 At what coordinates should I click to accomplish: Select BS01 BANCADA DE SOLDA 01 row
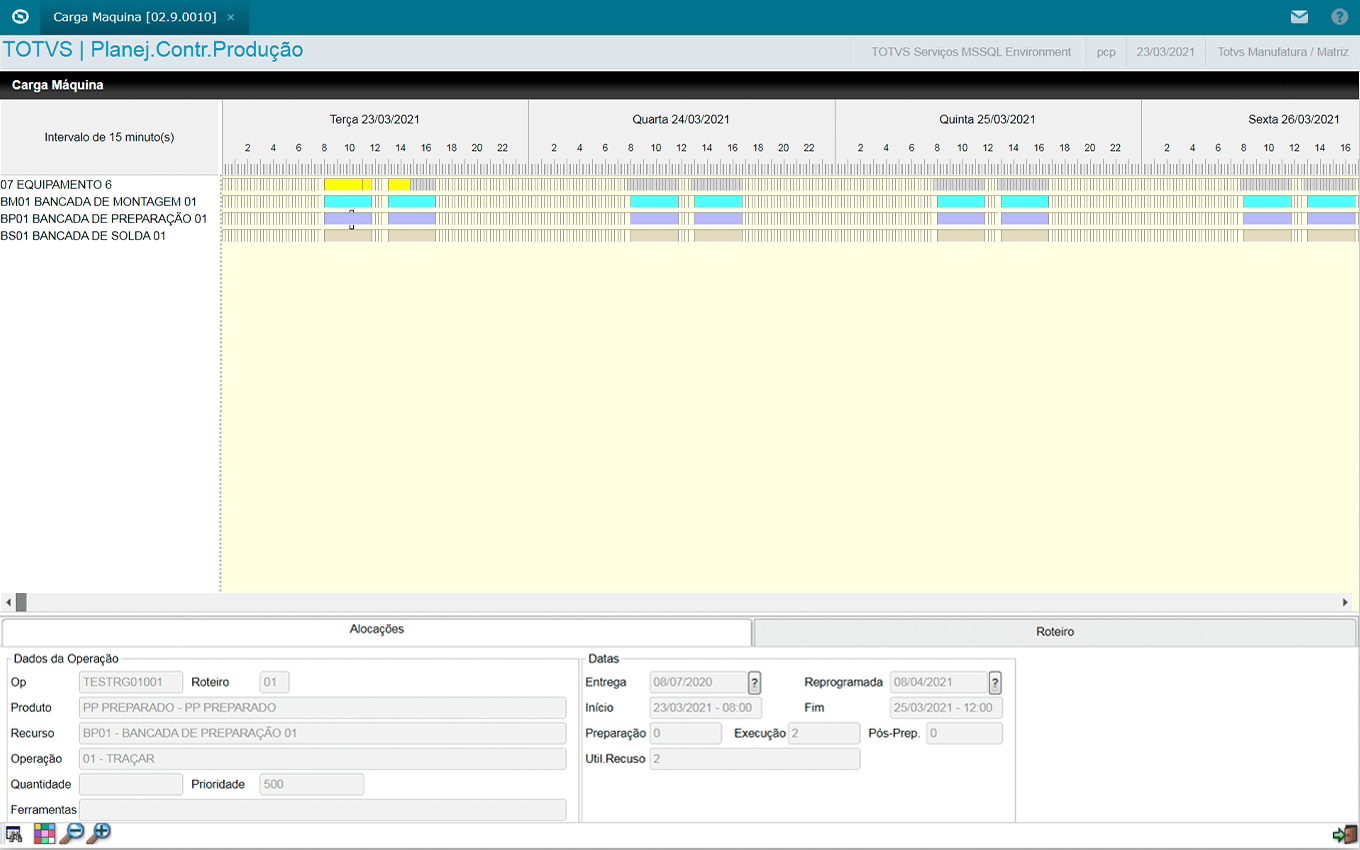click(x=83, y=236)
